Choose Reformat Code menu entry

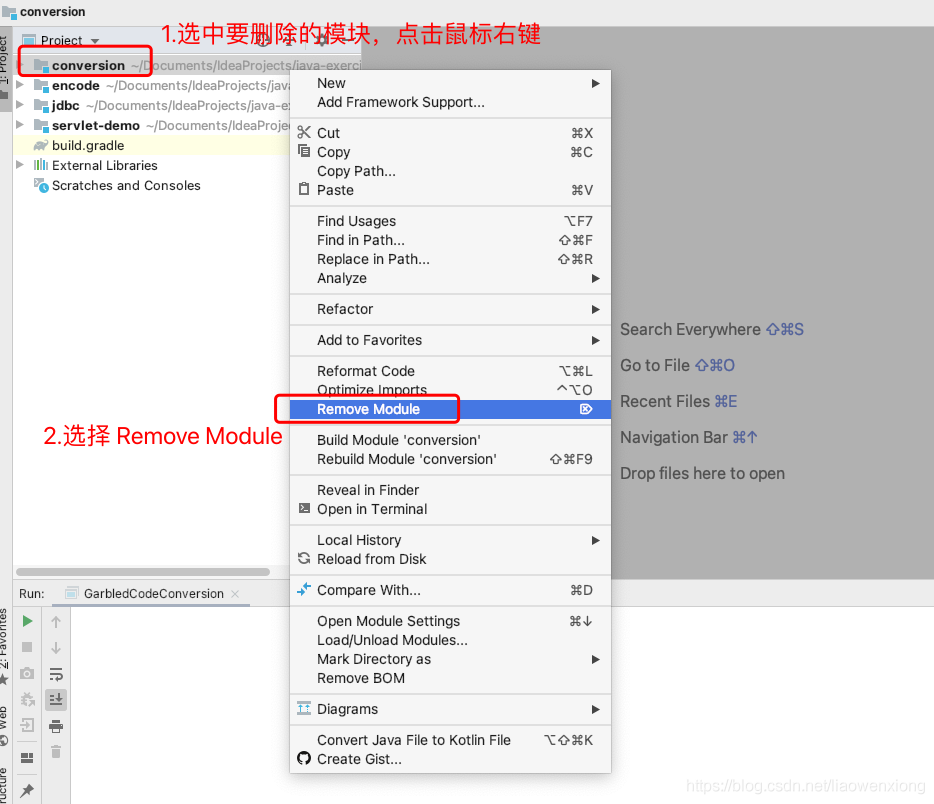click(450, 371)
